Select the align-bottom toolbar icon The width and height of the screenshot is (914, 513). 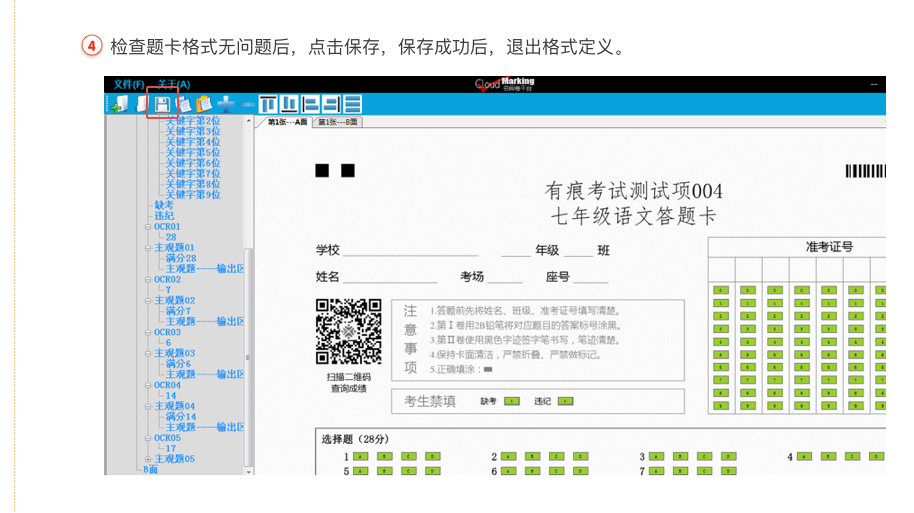point(289,103)
